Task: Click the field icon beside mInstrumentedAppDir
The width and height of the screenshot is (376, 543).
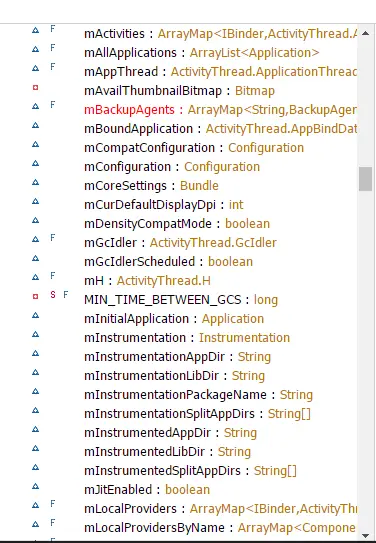Action: [35, 429]
